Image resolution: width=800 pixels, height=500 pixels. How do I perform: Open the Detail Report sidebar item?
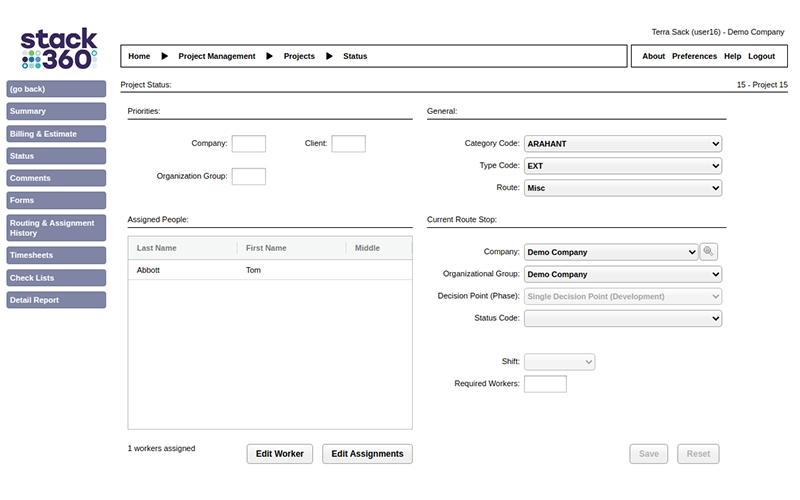[x=56, y=300]
